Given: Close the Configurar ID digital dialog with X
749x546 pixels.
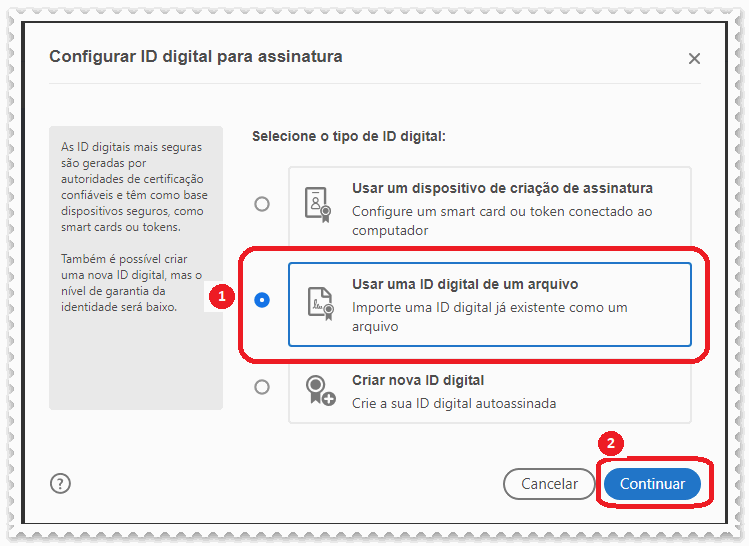Looking at the screenshot, I should click(x=694, y=59).
